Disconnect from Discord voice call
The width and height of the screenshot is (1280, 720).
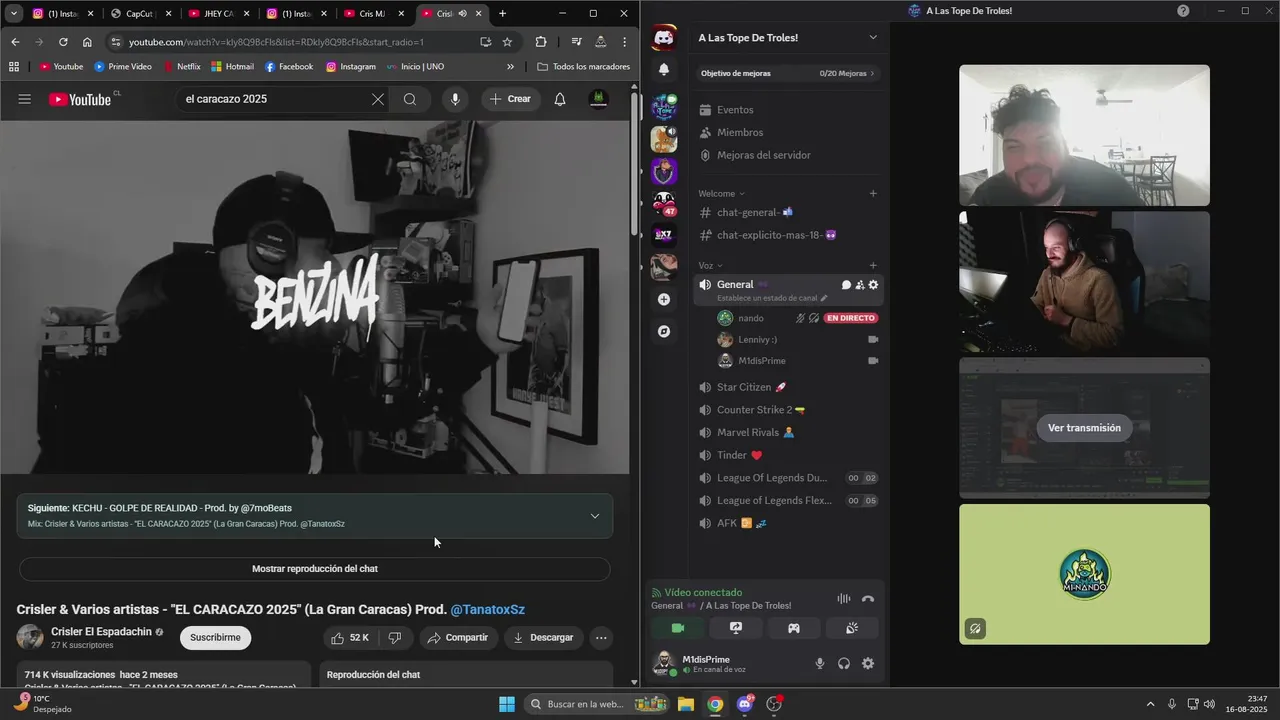(868, 599)
